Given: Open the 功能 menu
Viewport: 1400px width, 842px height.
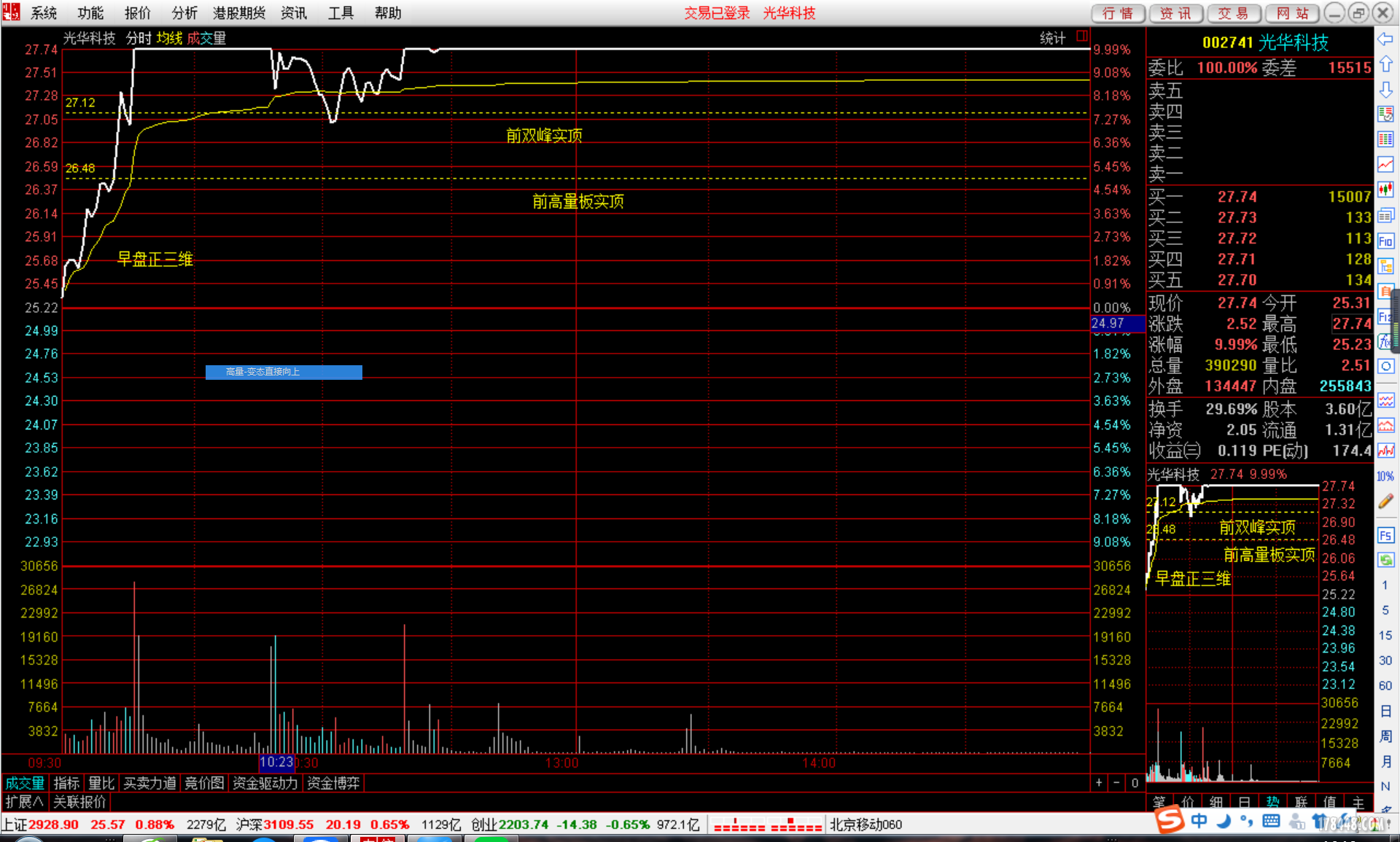Looking at the screenshot, I should [90, 12].
